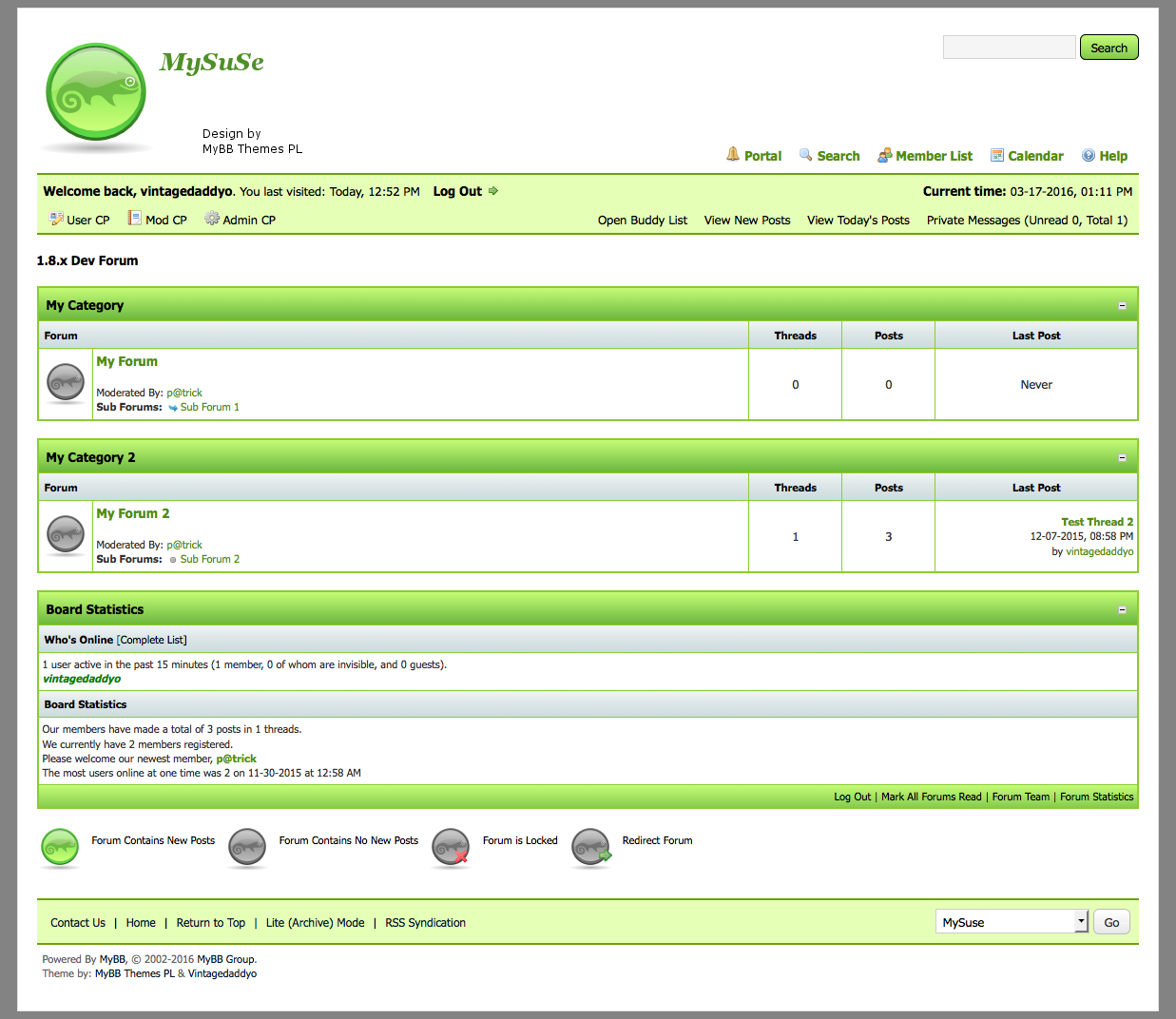Image resolution: width=1176 pixels, height=1019 pixels.
Task: Open the MySuse theme dropdown
Action: point(1012,922)
